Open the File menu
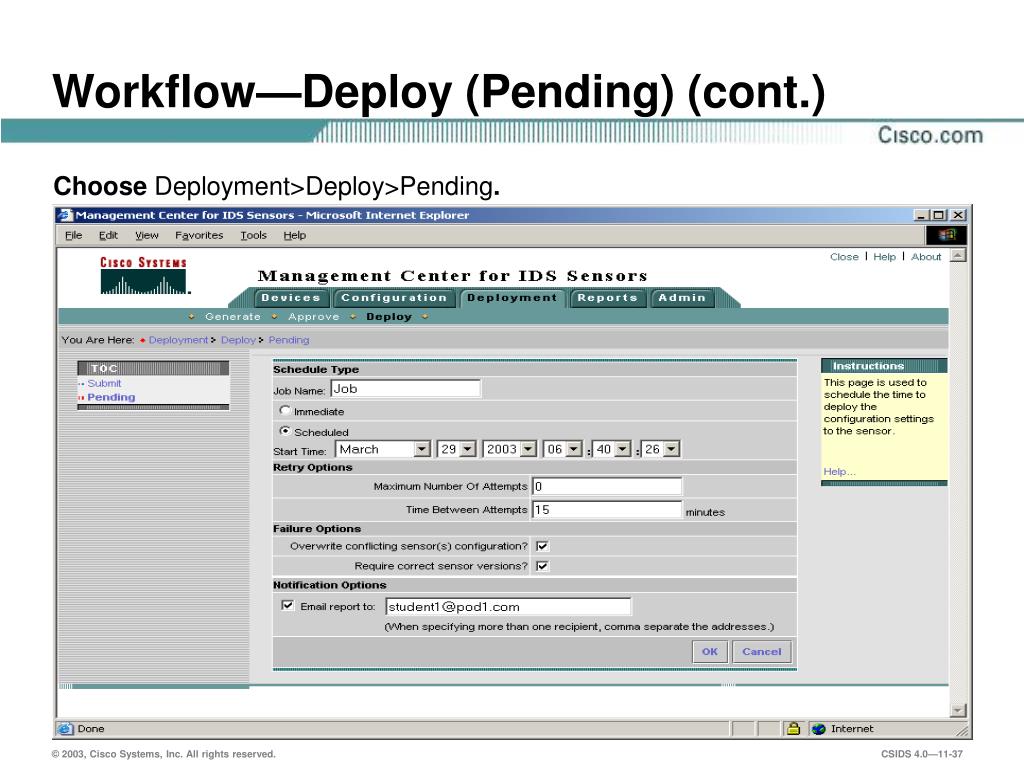The height and width of the screenshot is (768, 1024). (x=74, y=235)
